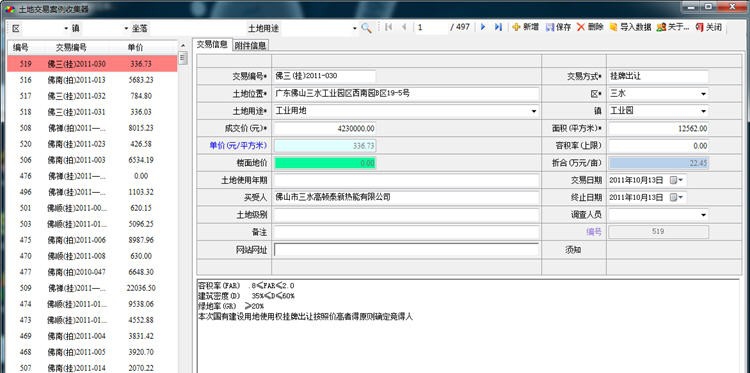Select list row 517 佛三(挂)2011-032
Viewport: 750px width, 373px height.
click(x=92, y=96)
